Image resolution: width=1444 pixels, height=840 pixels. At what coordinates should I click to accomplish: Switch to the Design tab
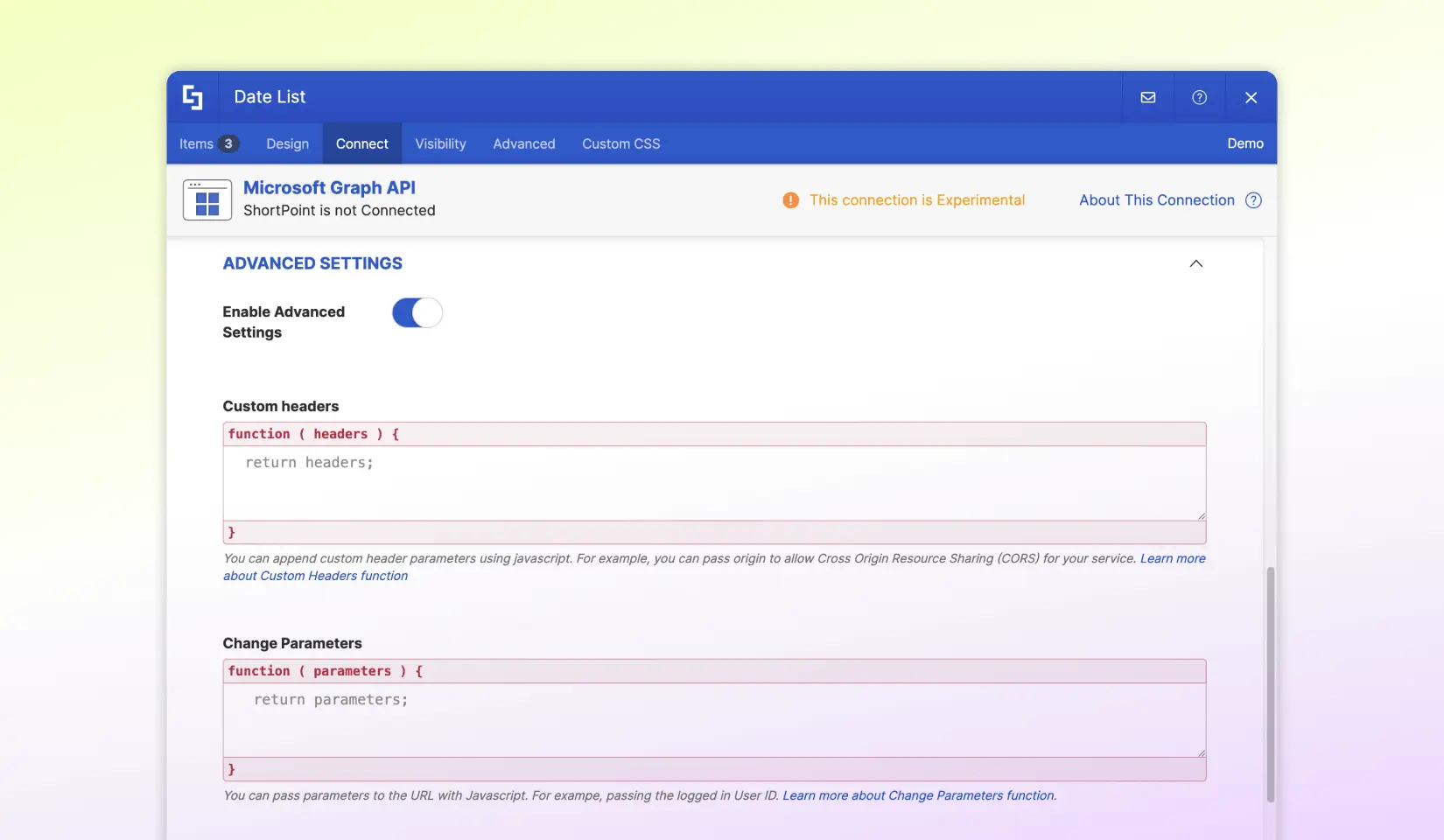[288, 143]
